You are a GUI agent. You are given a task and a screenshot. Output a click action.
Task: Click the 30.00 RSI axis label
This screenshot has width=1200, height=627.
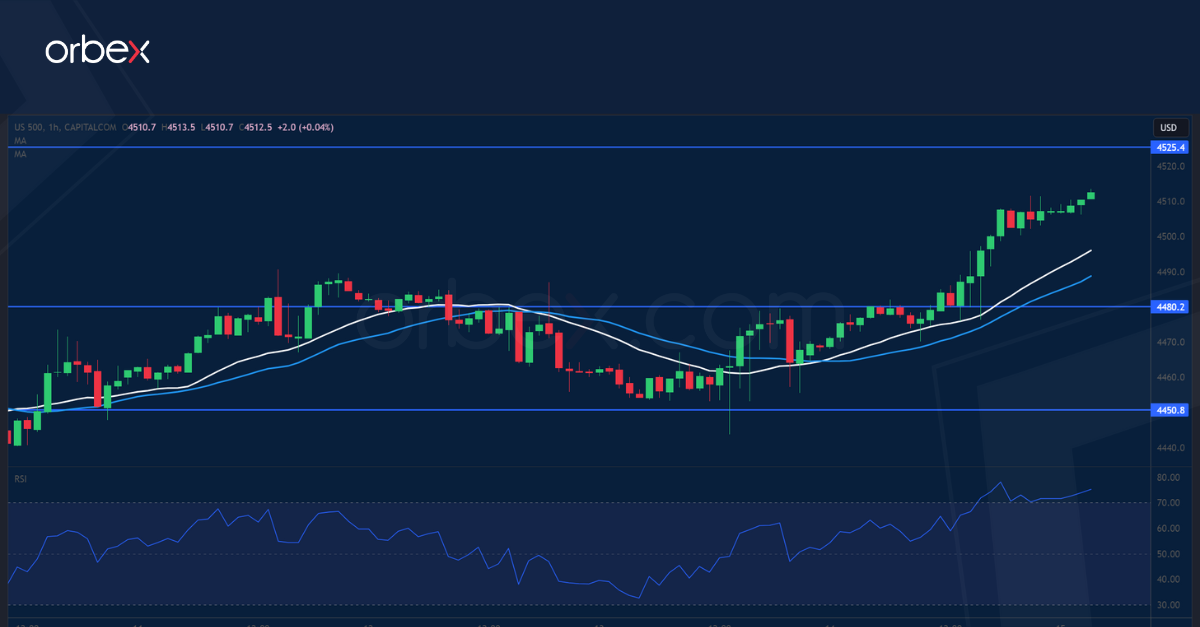(1171, 605)
